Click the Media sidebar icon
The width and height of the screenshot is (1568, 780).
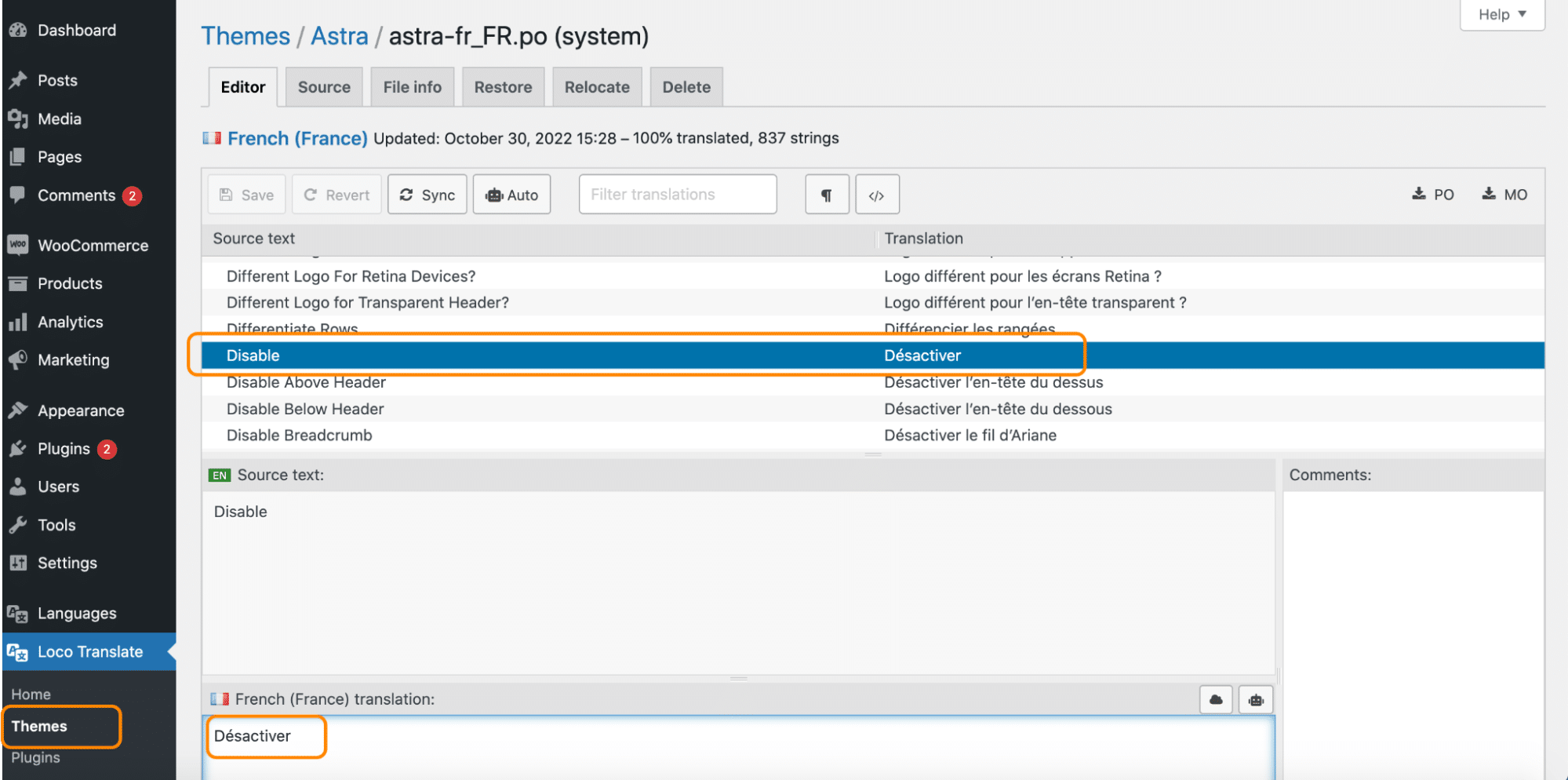(17, 118)
